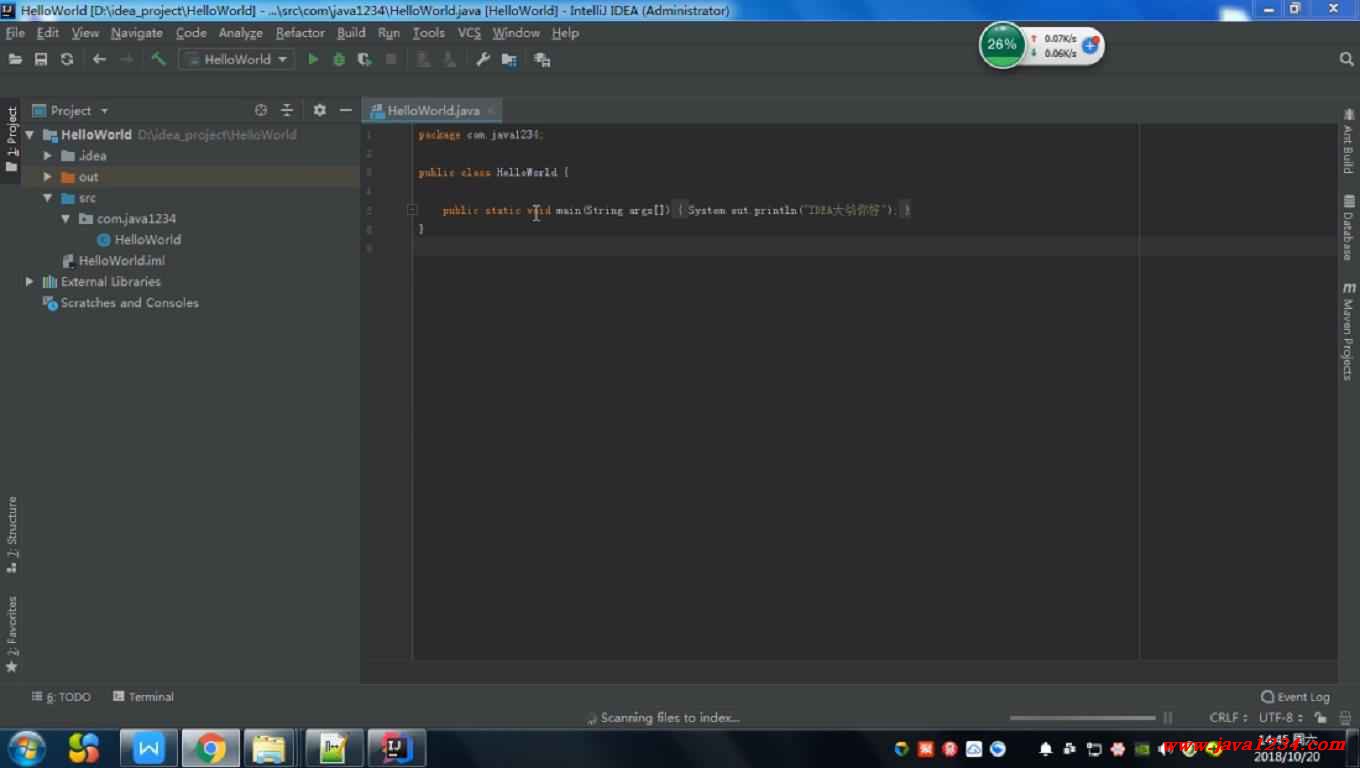Viewport: 1360px width, 768px height.
Task: Open WPS Writer from the taskbar
Action: [148, 748]
